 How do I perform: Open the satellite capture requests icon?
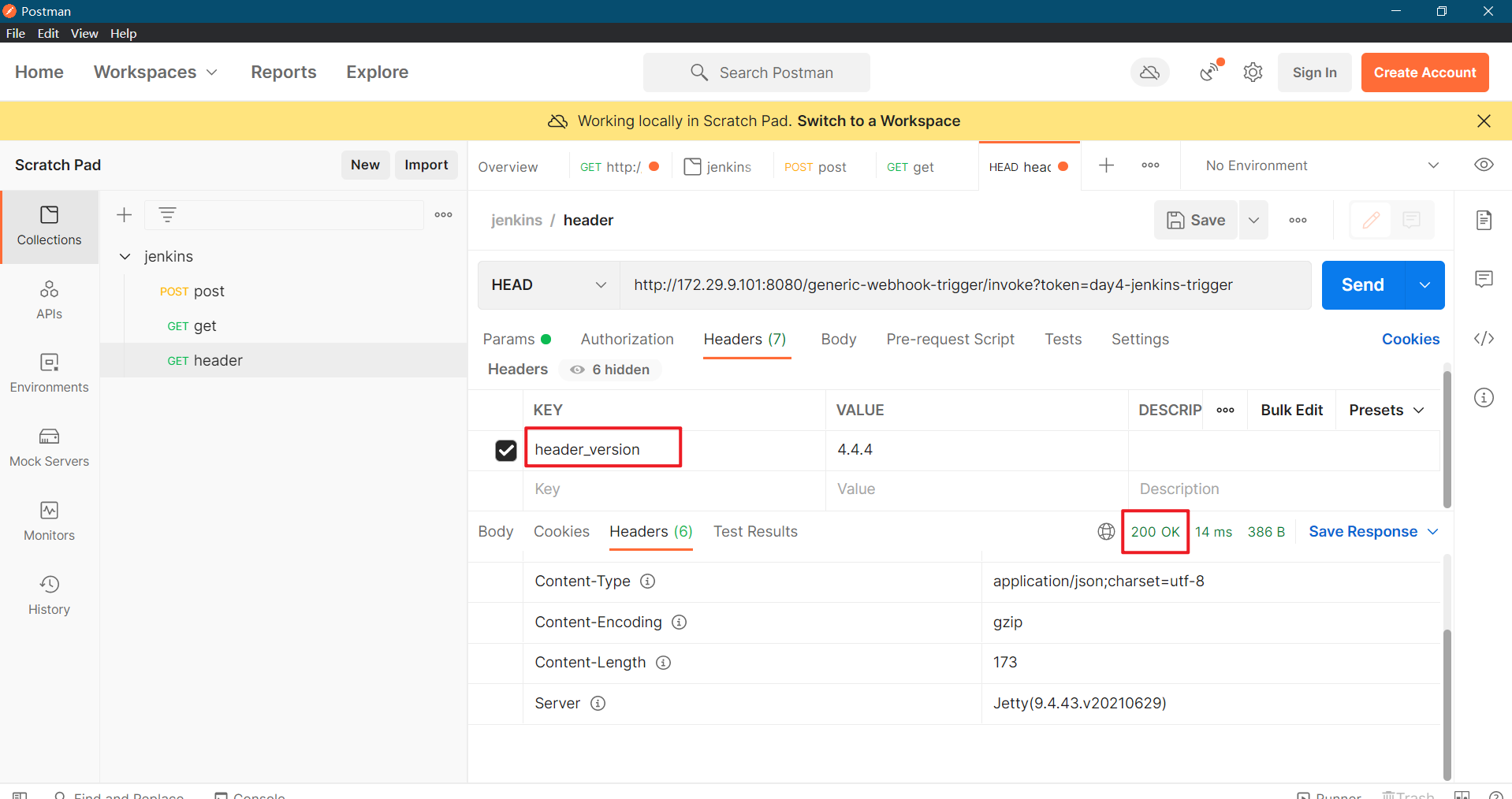point(1210,72)
